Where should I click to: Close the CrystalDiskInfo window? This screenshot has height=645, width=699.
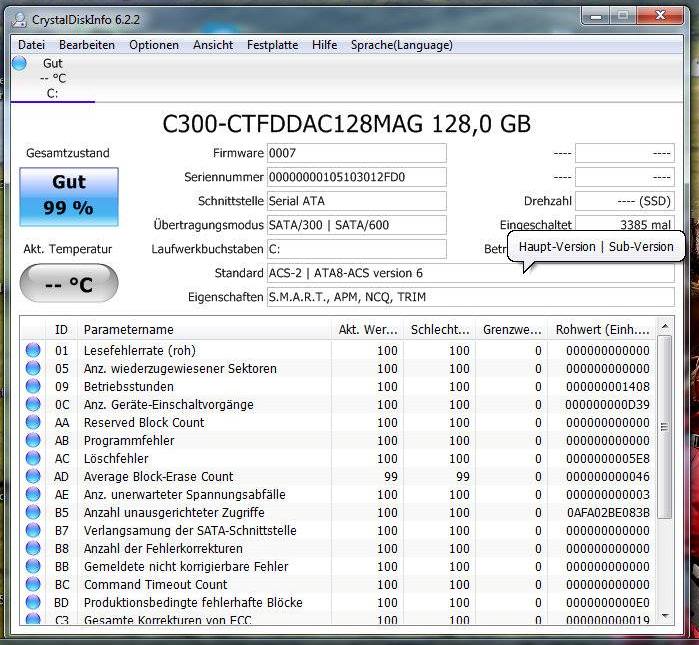pos(660,16)
